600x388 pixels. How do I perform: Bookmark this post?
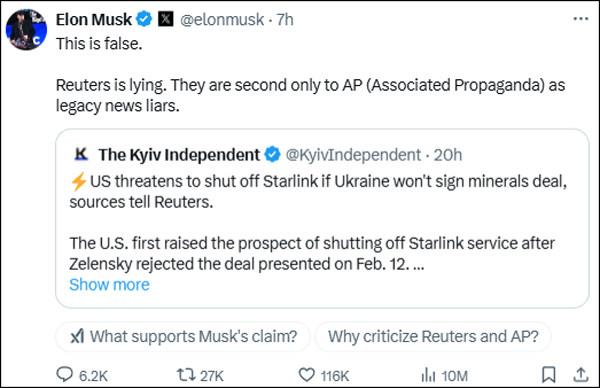(549, 375)
